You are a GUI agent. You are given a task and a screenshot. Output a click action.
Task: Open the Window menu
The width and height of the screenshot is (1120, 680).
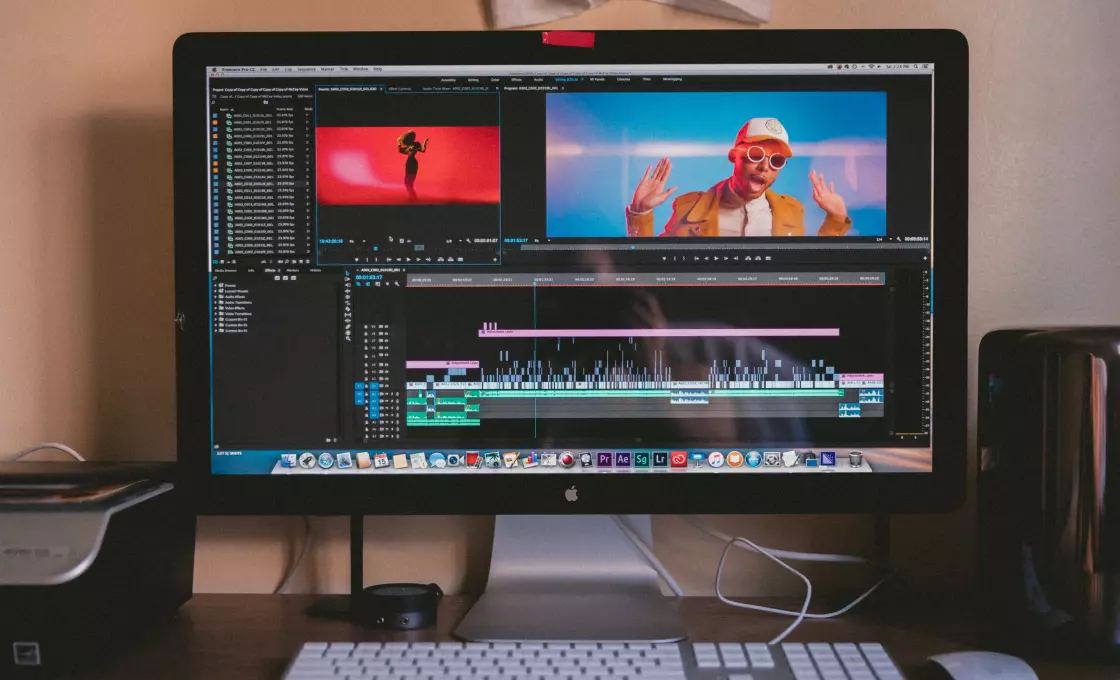tap(360, 69)
